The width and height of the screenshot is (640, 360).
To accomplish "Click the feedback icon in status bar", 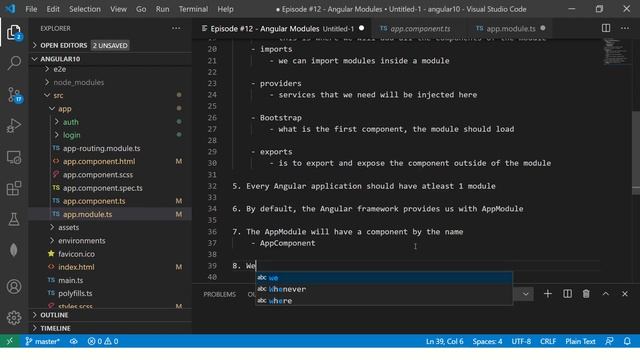I will [609, 341].
